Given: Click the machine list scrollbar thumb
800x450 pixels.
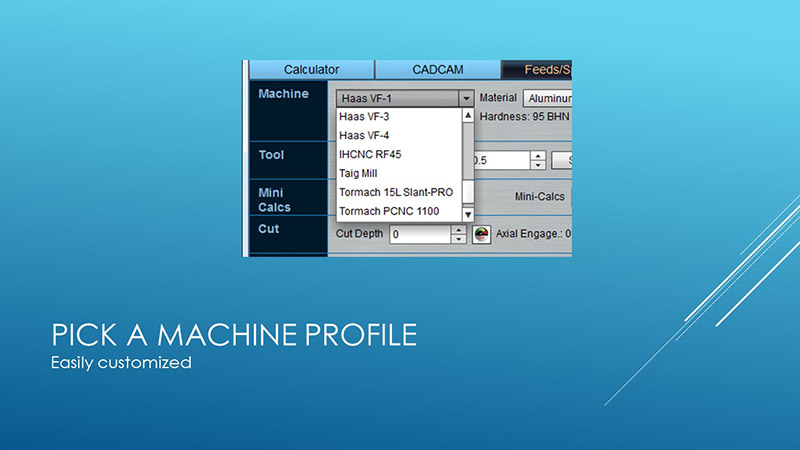Looking at the screenshot, I should pos(467,150).
